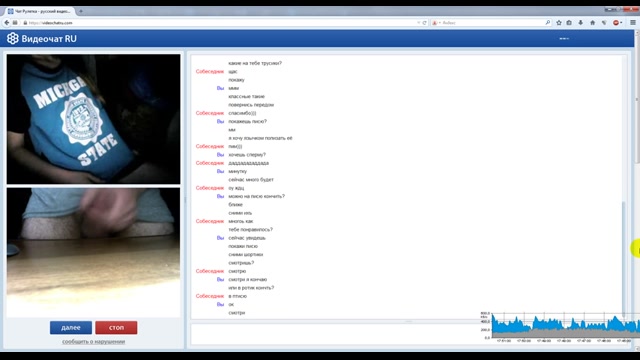This screenshot has height=360, width=640.
Task: Expand the address bar history dropdown arrow
Action: click(x=418, y=23)
